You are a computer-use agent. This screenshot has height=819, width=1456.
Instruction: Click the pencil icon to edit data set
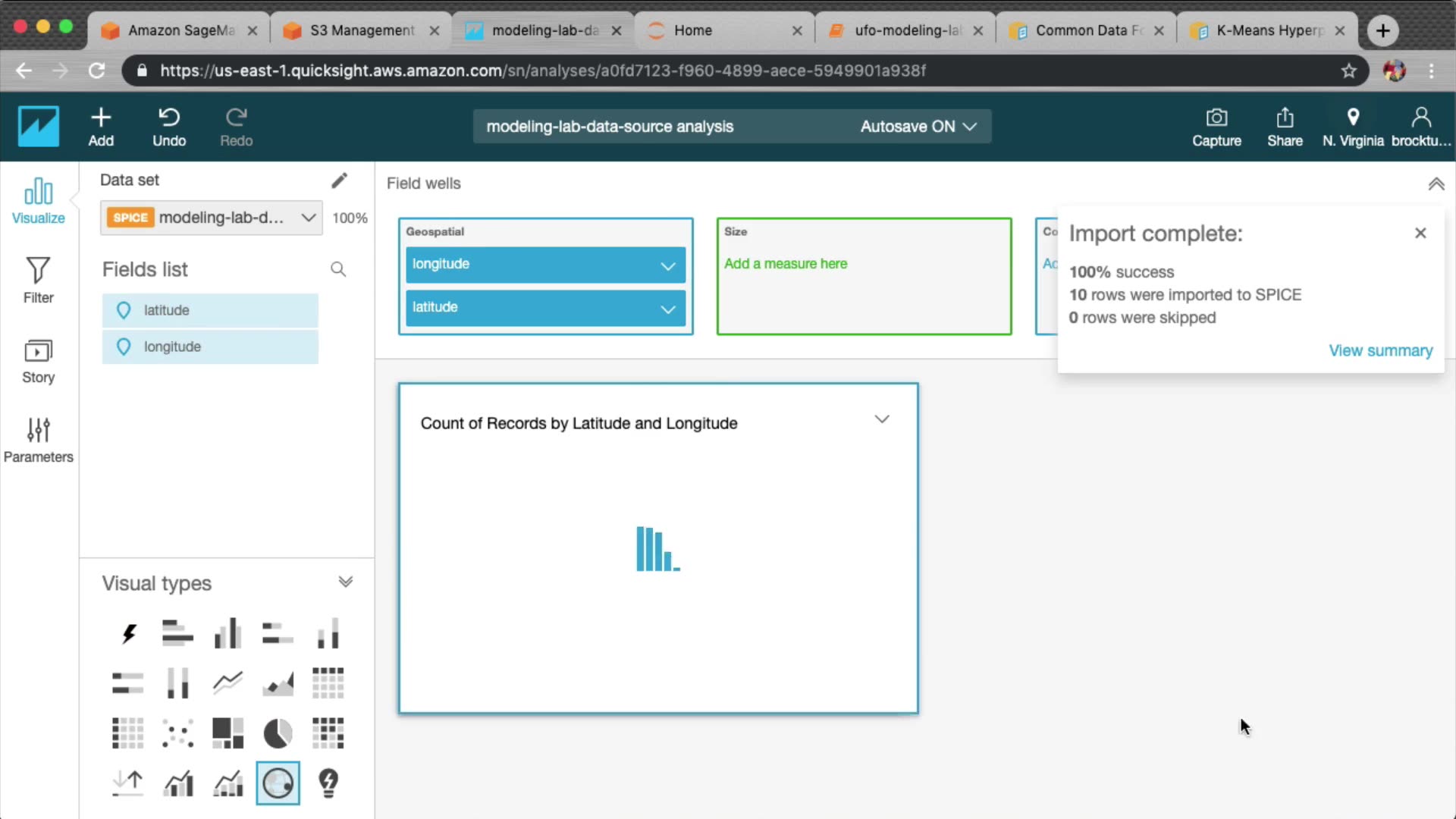click(x=339, y=180)
